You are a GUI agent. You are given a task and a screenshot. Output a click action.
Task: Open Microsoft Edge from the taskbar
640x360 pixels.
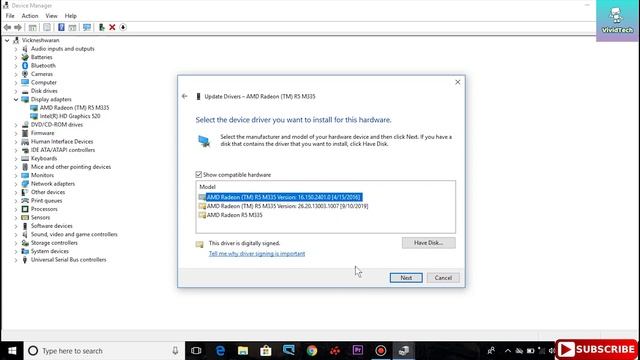coord(220,351)
